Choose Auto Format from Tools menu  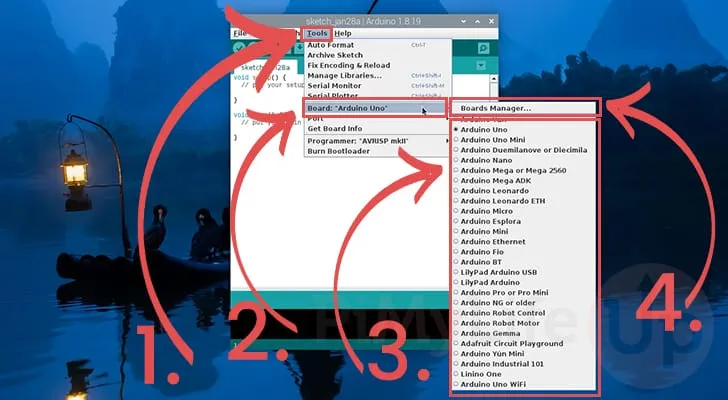coord(377,45)
